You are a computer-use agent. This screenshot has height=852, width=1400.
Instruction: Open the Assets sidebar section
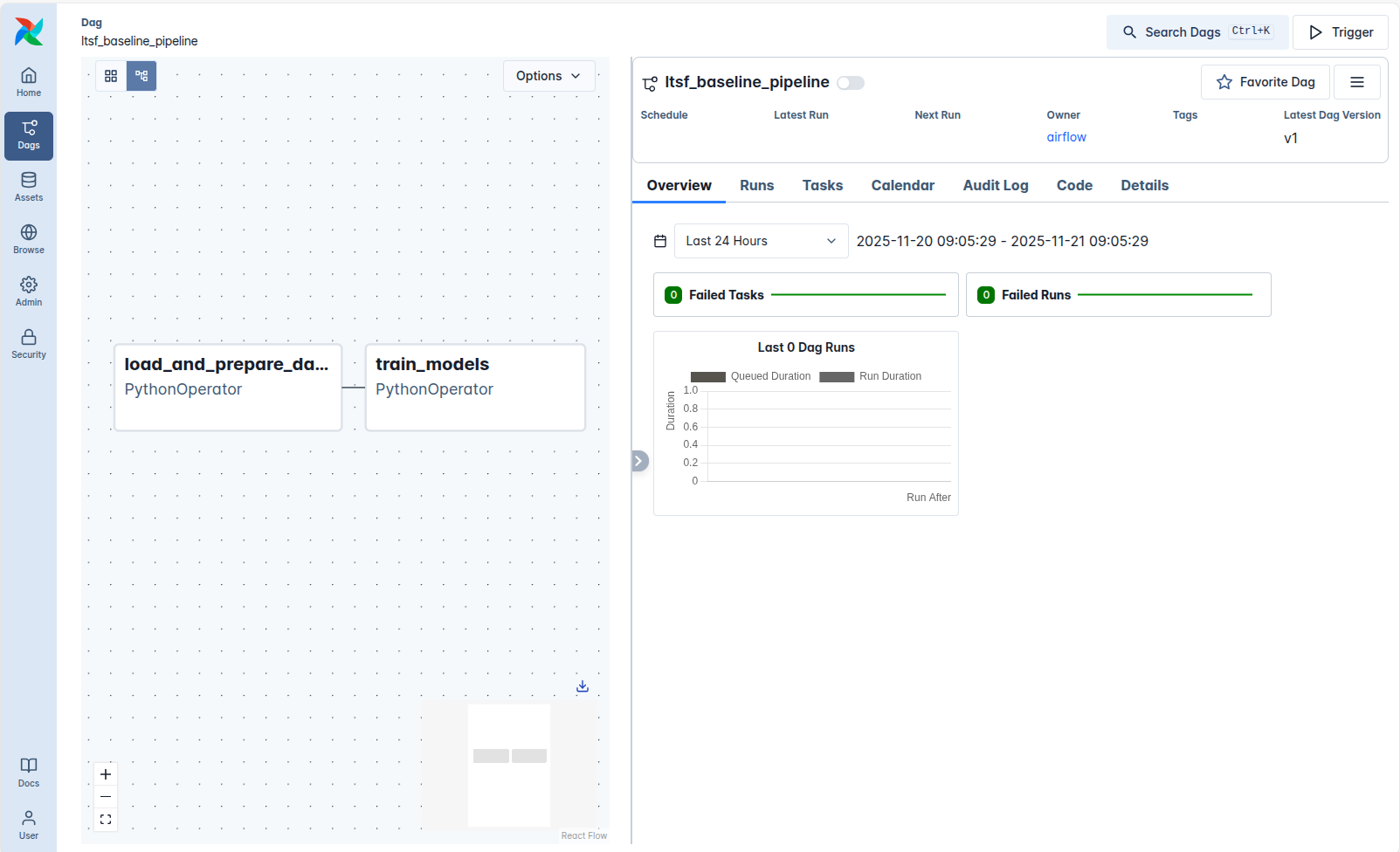[29, 188]
